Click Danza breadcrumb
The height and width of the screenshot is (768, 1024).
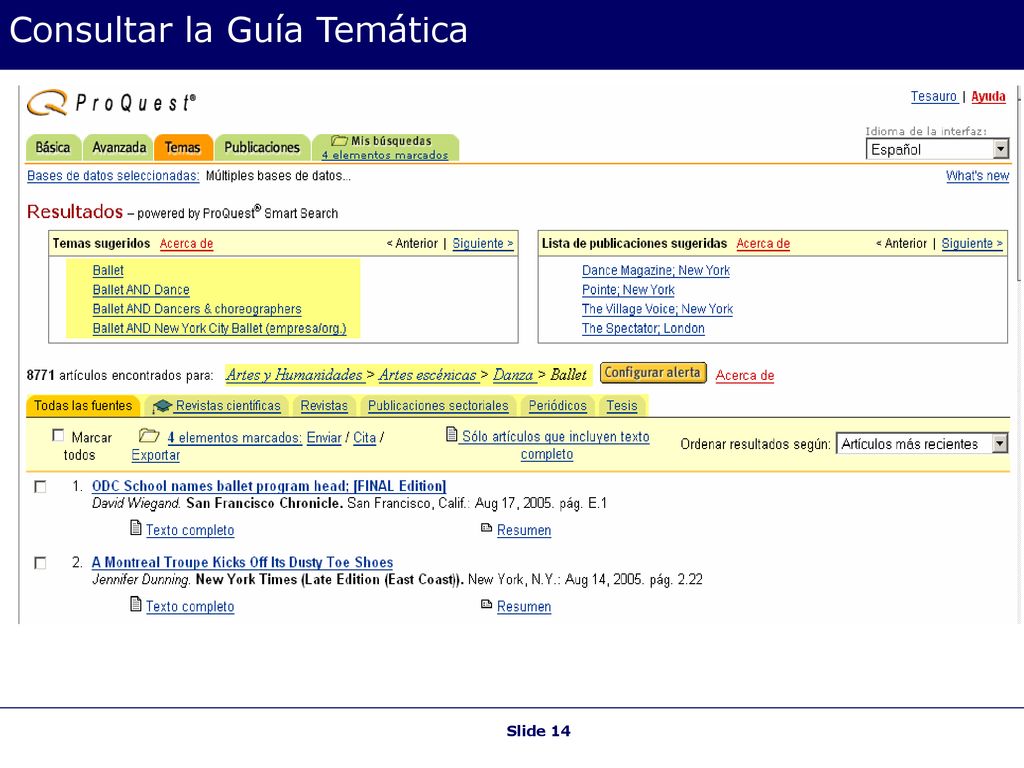(x=513, y=375)
